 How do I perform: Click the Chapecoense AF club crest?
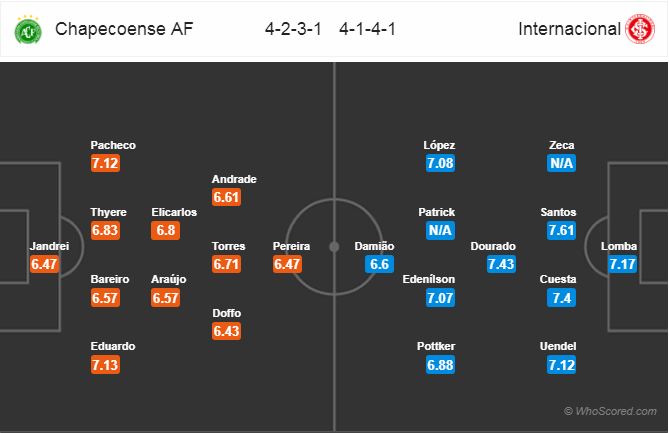point(30,30)
